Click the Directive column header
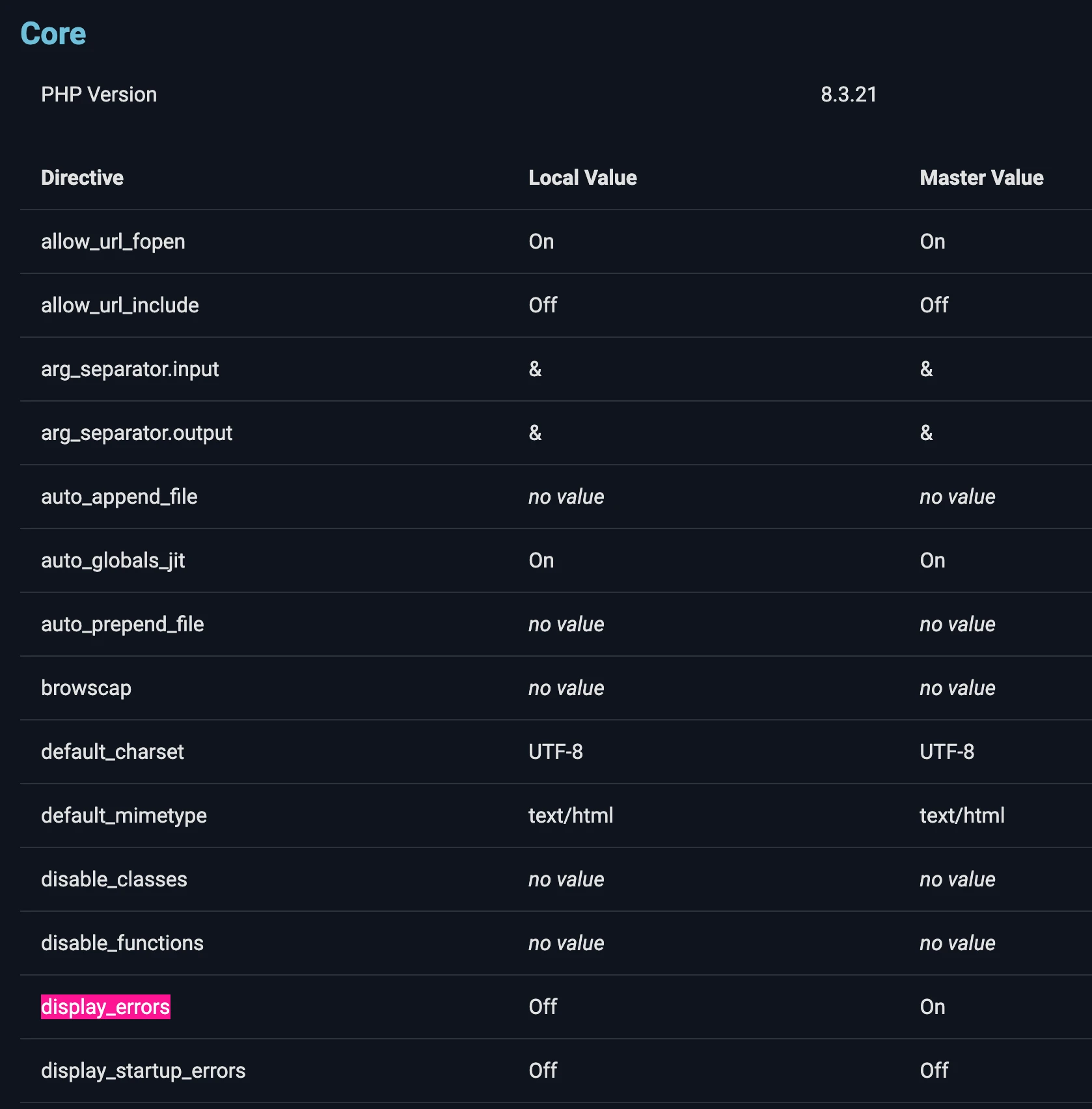This screenshot has width=1092, height=1109. tap(82, 178)
